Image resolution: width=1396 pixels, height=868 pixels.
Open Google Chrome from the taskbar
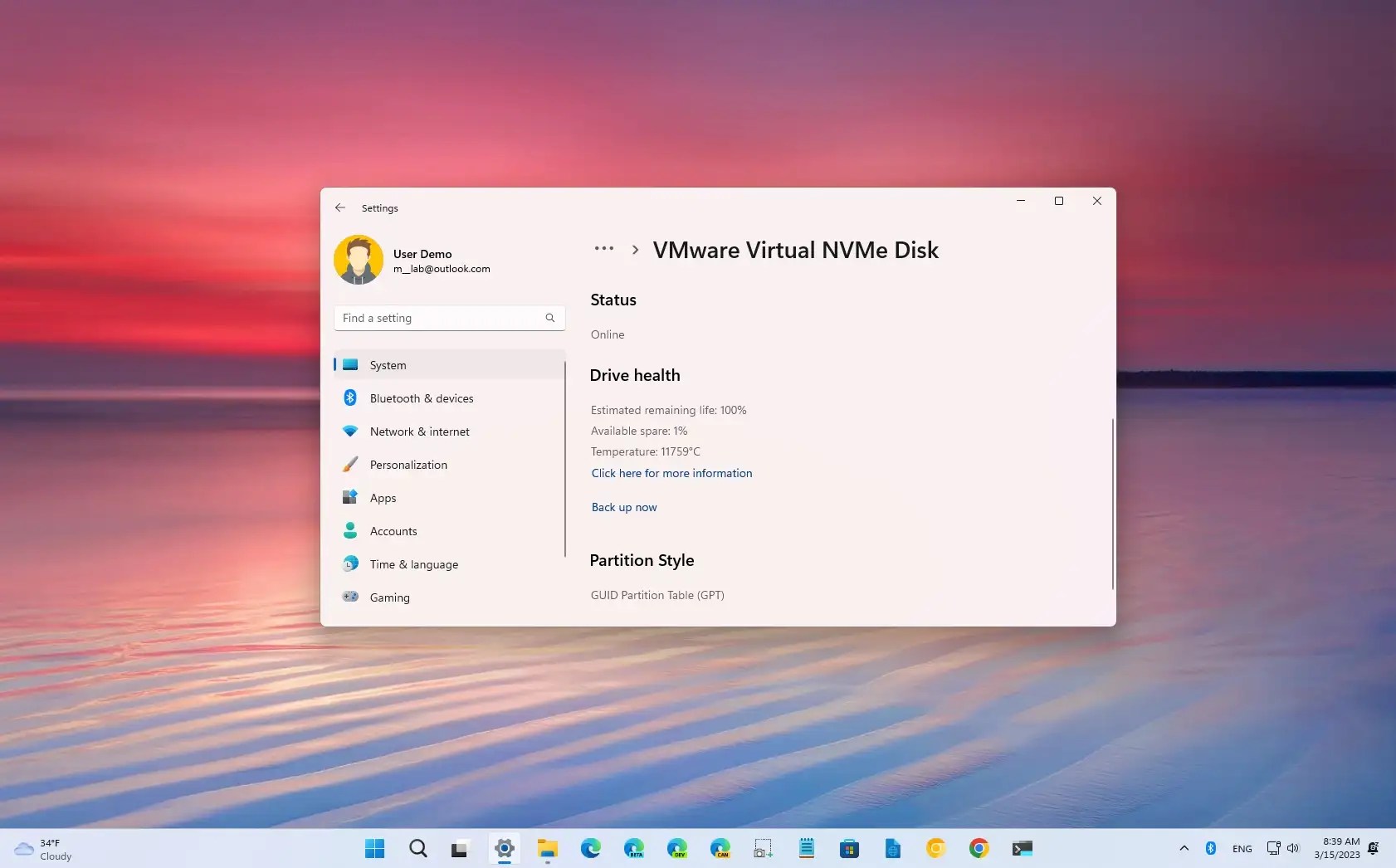point(979,848)
